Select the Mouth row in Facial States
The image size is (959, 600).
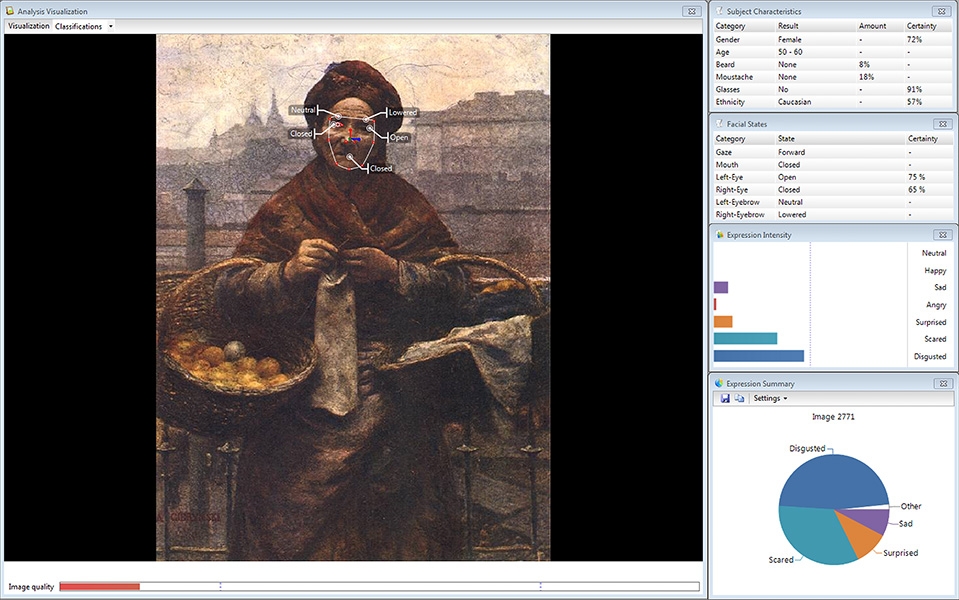(x=833, y=165)
